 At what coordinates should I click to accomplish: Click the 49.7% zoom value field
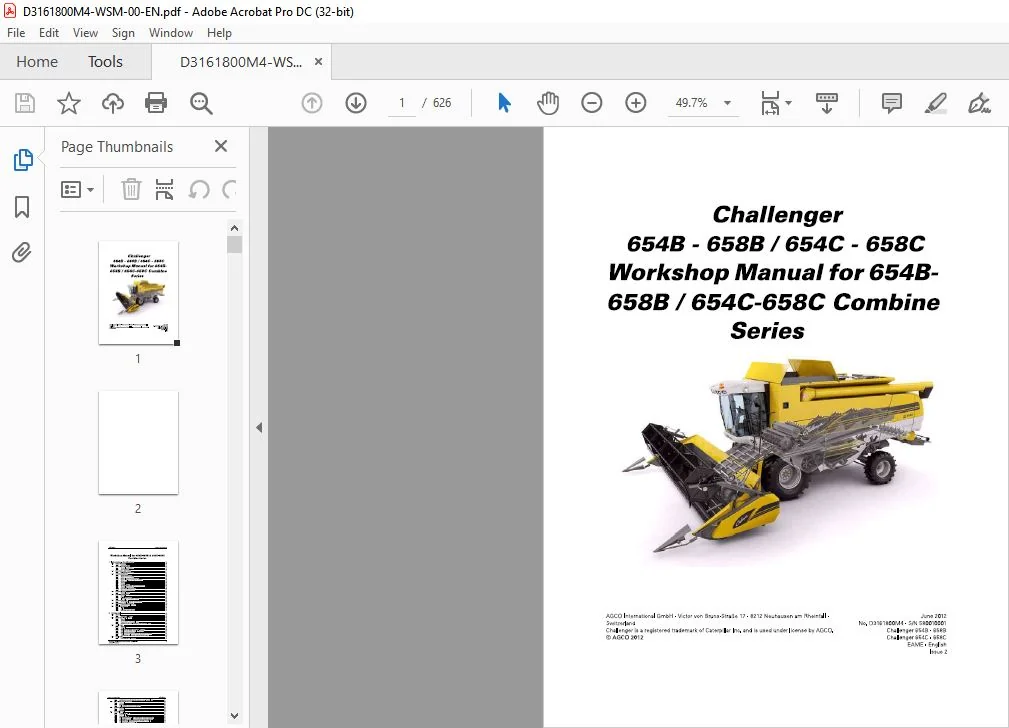coord(691,103)
